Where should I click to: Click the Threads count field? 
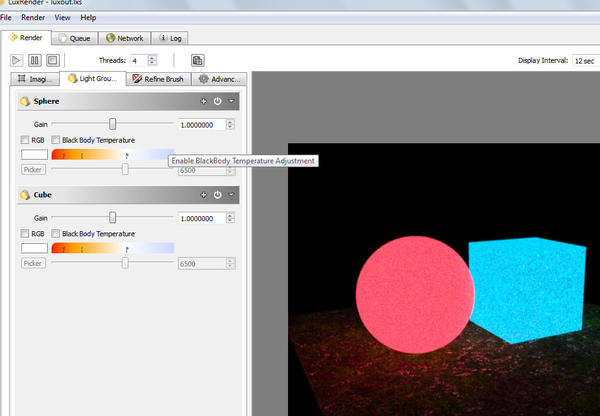point(138,60)
